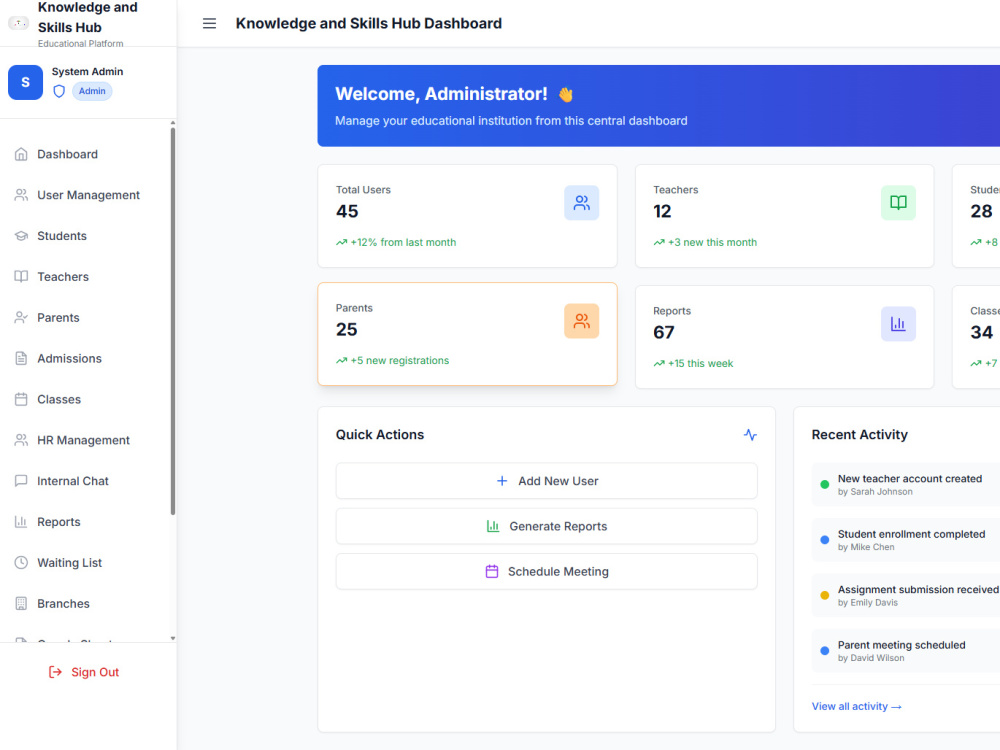
Task: Toggle sidebar with the hamburger menu icon
Action: pyautogui.click(x=209, y=24)
